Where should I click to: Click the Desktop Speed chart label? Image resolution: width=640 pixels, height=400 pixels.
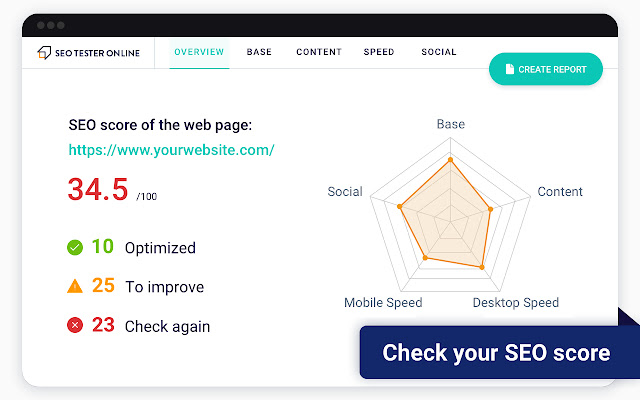pyautogui.click(x=516, y=302)
